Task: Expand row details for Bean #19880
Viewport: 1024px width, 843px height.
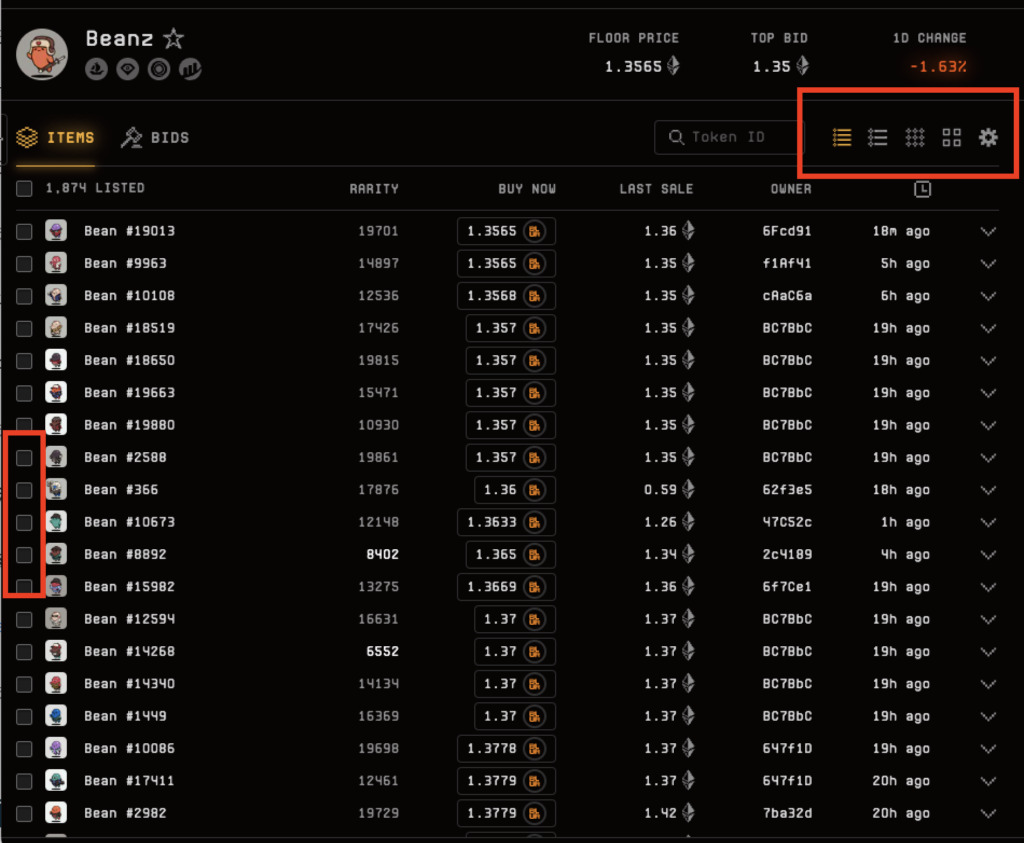Action: pos(988,425)
